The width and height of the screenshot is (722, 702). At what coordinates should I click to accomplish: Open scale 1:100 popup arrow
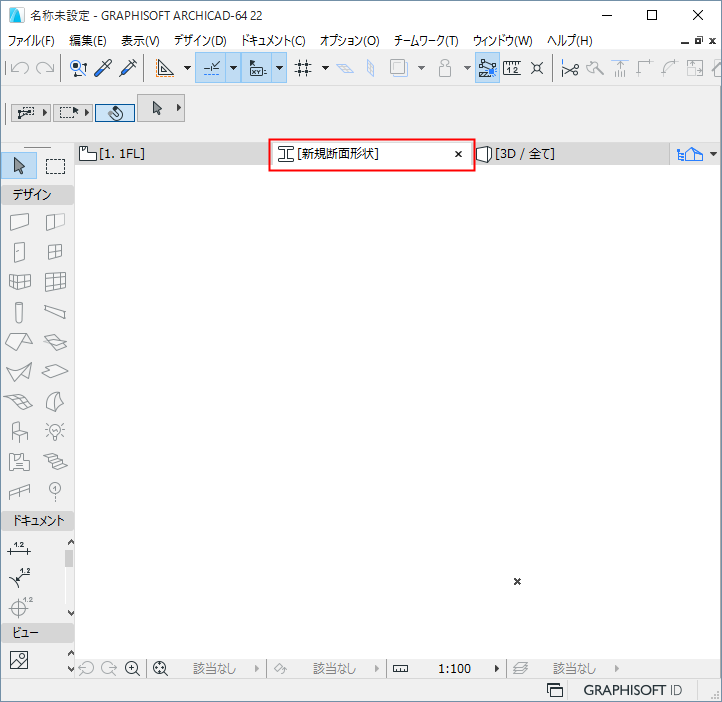tap(496, 668)
